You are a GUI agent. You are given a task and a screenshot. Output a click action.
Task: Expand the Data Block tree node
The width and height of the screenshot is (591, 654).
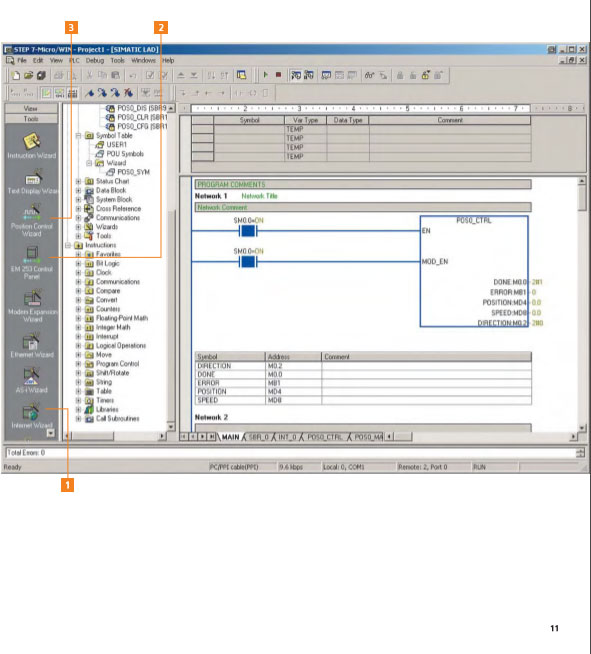point(78,190)
